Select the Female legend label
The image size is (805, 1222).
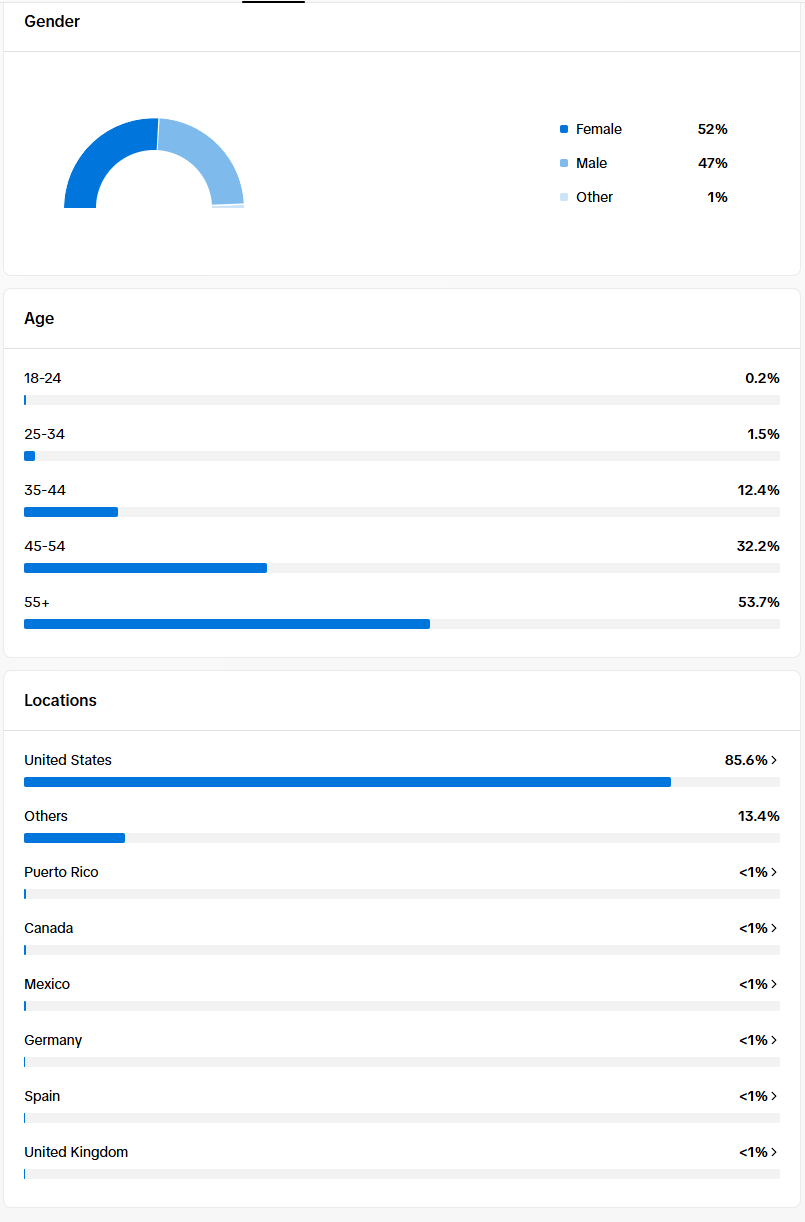(x=599, y=129)
